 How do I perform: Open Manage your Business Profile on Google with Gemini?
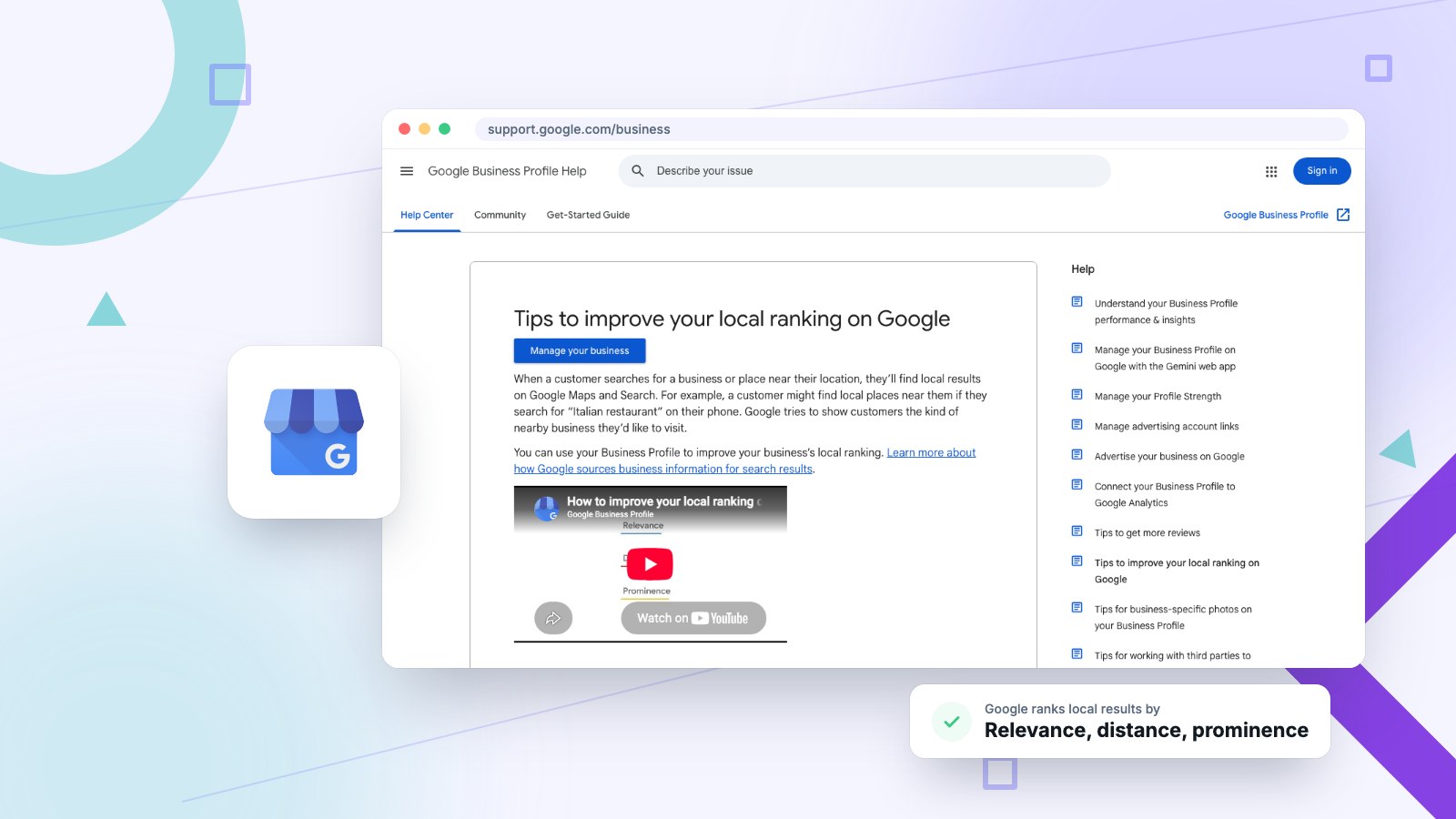click(x=1165, y=359)
